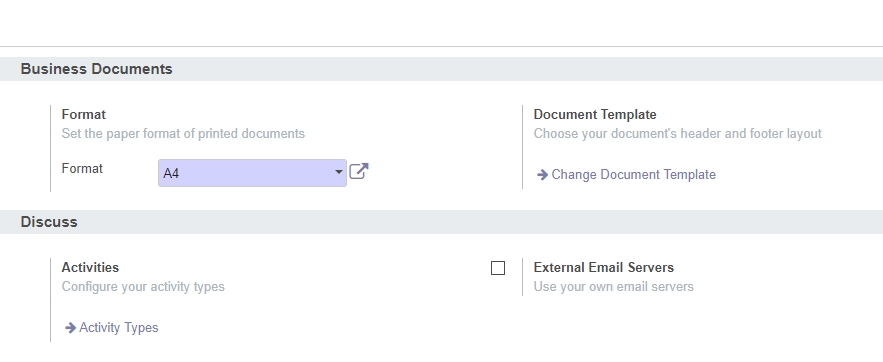Open the external link icon beside Format dropdown
Screen dimensions: 883x362
359,171
